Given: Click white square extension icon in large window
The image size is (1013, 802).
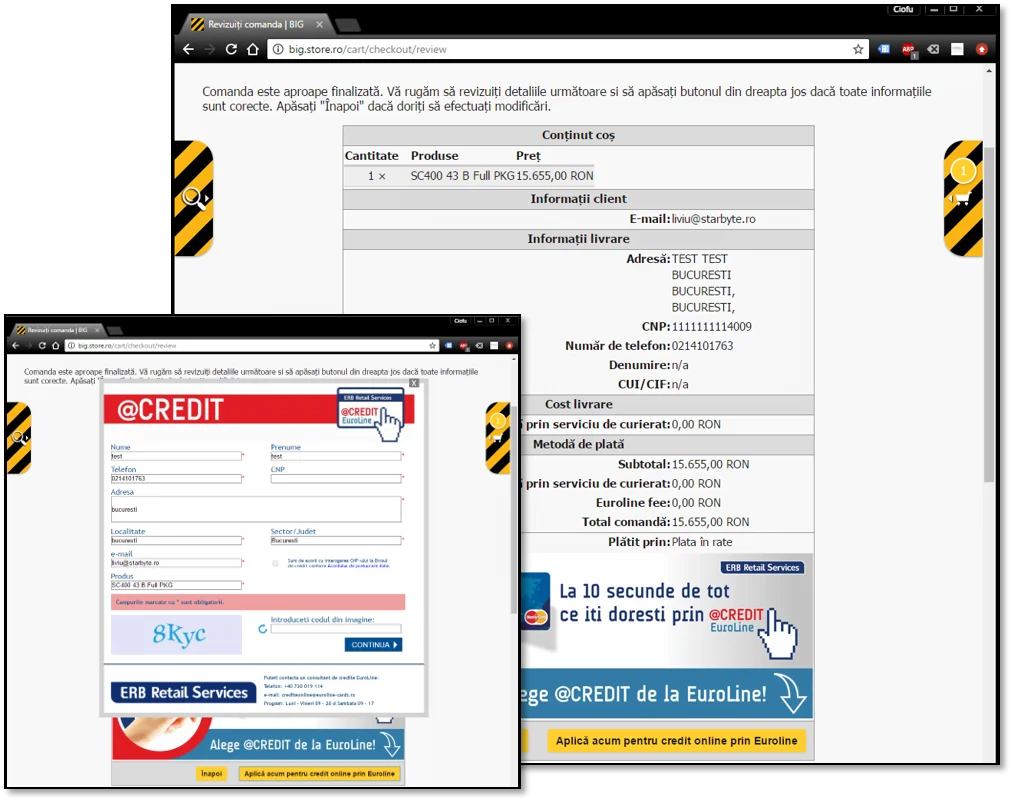Looking at the screenshot, I should click(957, 49).
